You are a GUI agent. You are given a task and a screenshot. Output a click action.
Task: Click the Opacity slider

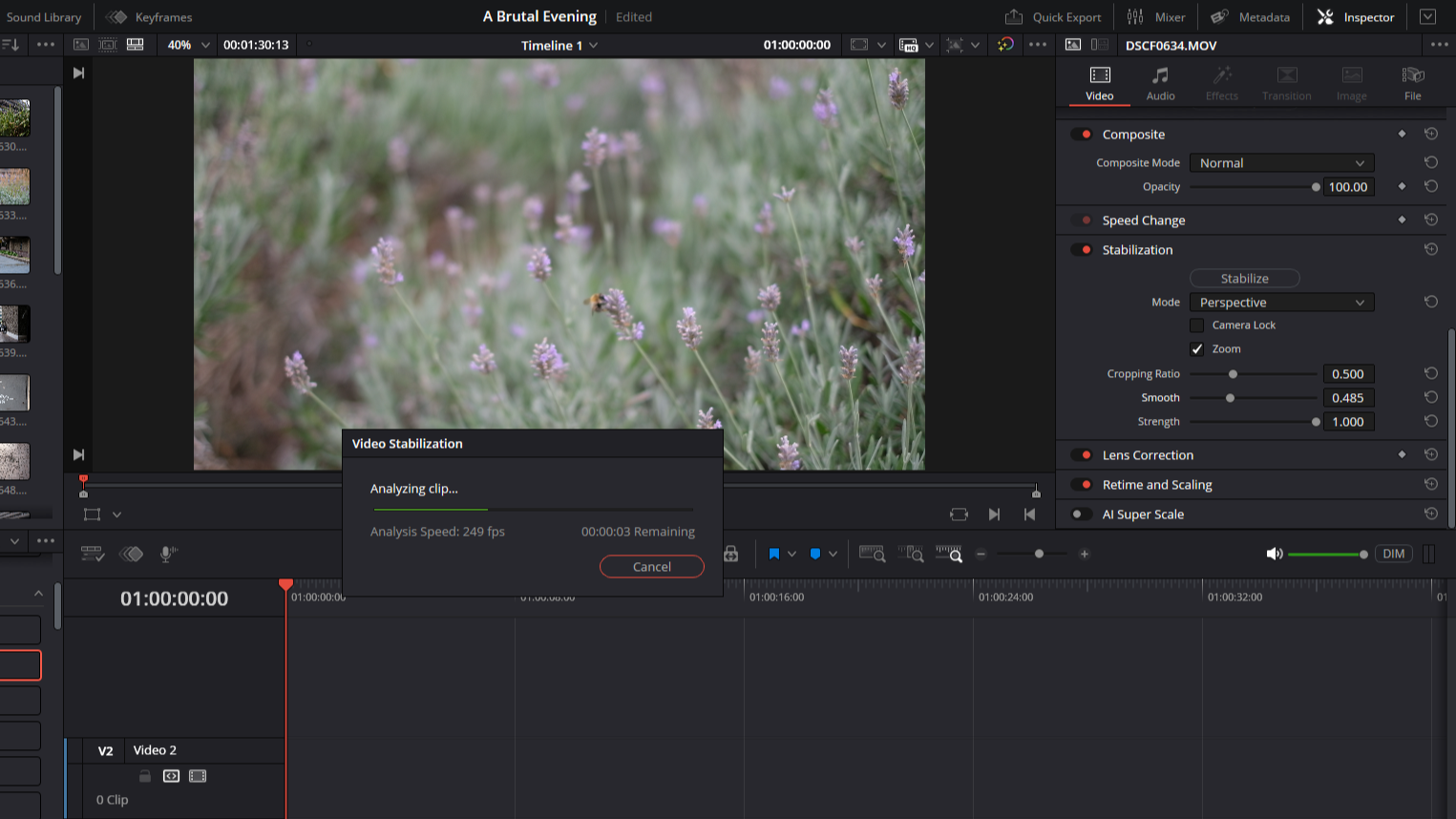click(x=1254, y=187)
